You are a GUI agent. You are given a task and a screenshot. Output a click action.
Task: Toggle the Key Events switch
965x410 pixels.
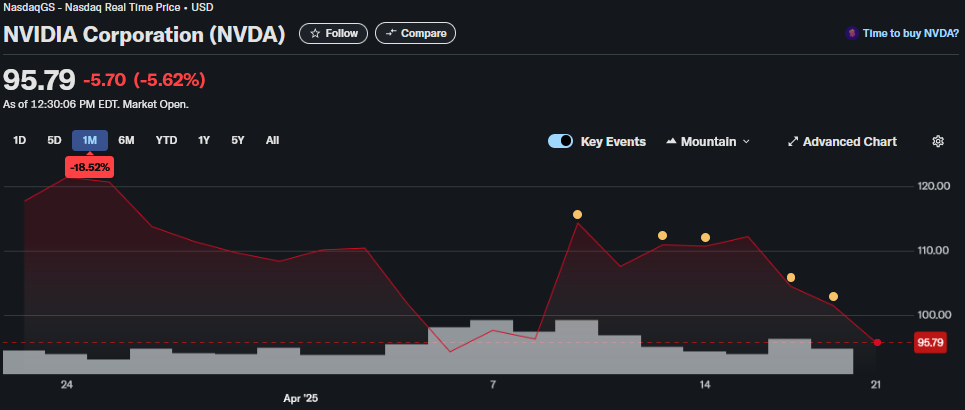tap(561, 142)
